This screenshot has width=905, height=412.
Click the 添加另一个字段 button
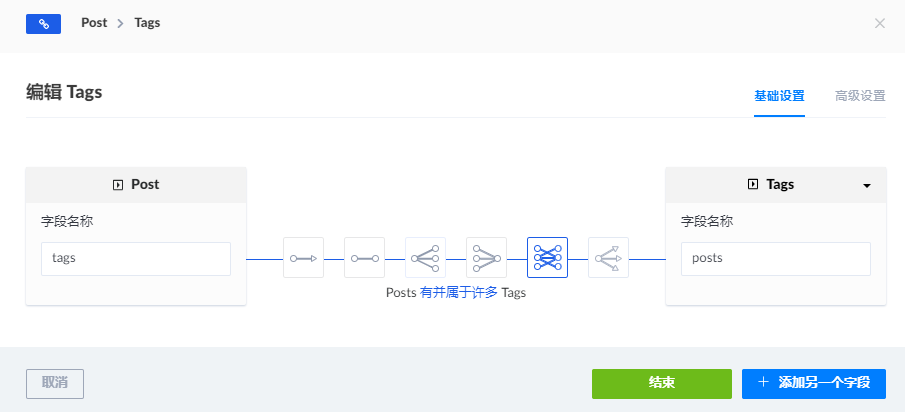pos(814,384)
